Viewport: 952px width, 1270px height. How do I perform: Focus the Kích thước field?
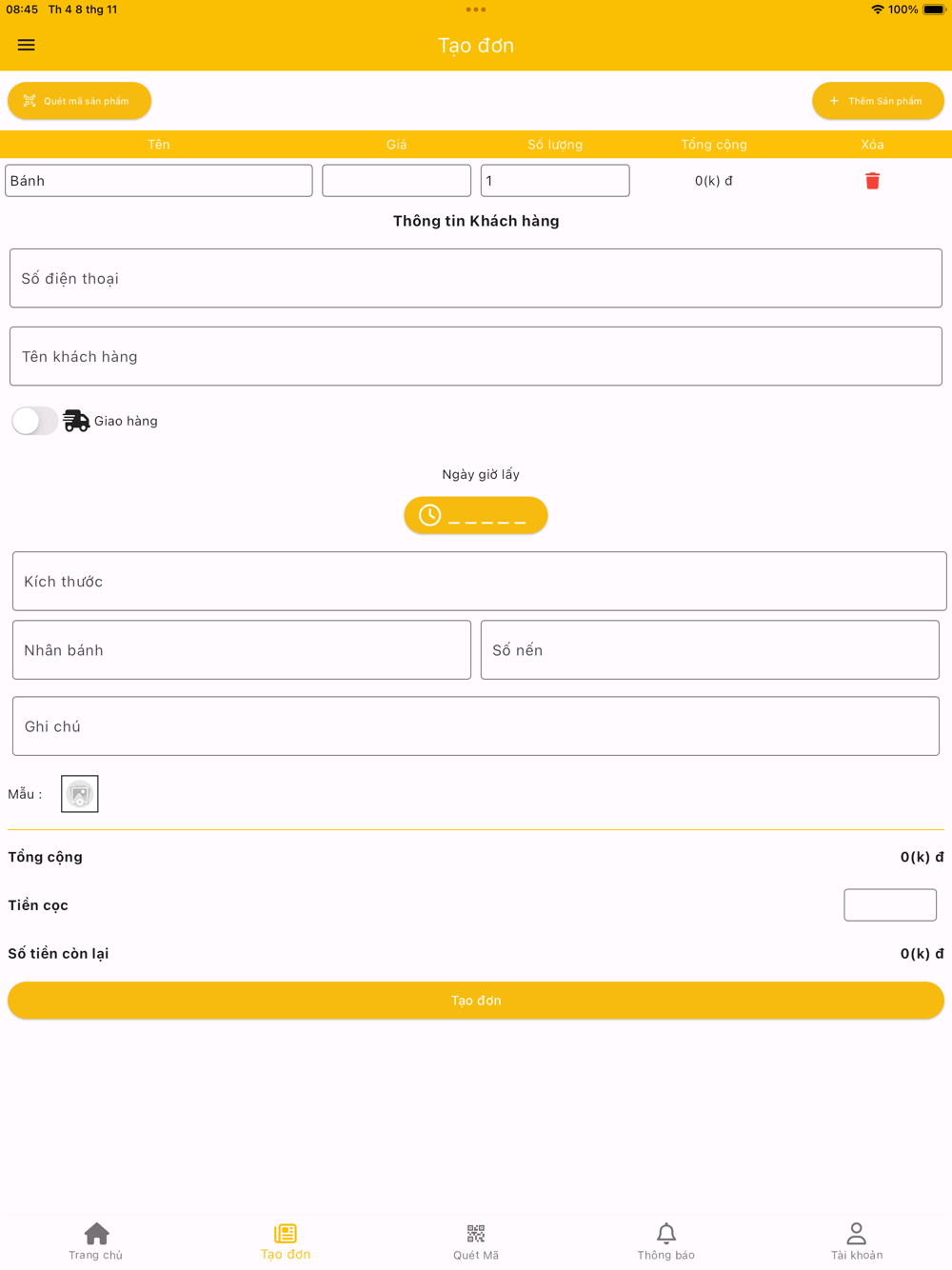point(480,581)
